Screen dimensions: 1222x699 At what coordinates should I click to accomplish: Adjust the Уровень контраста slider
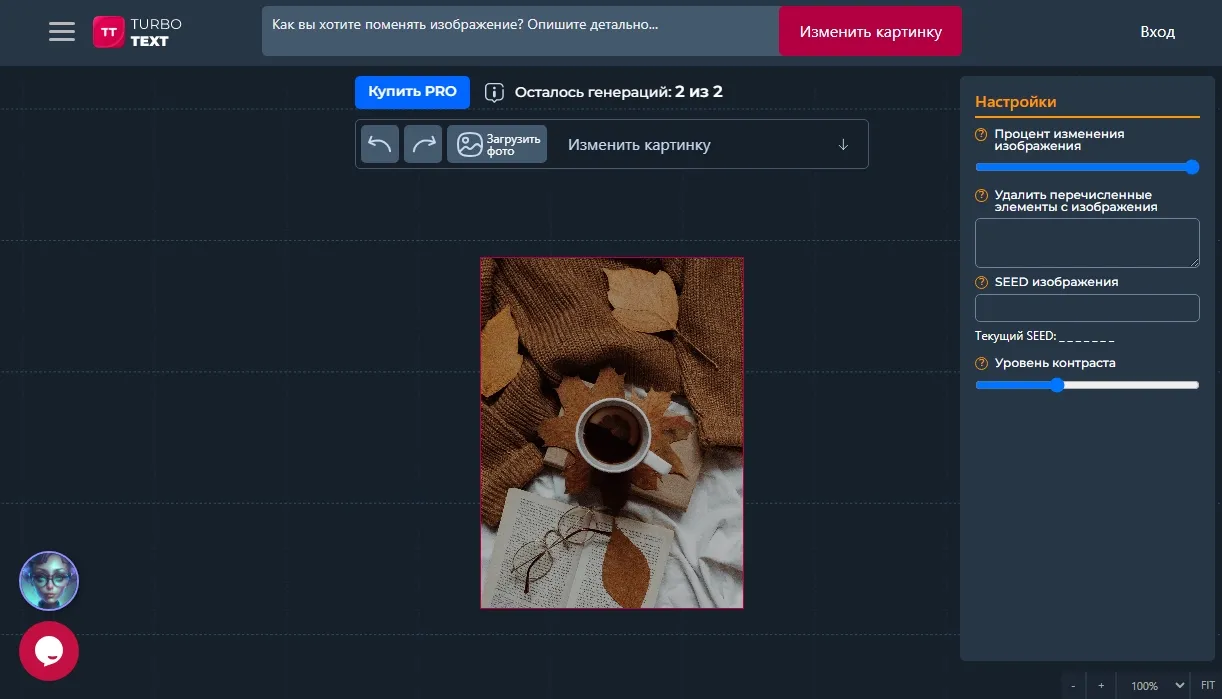[1058, 385]
